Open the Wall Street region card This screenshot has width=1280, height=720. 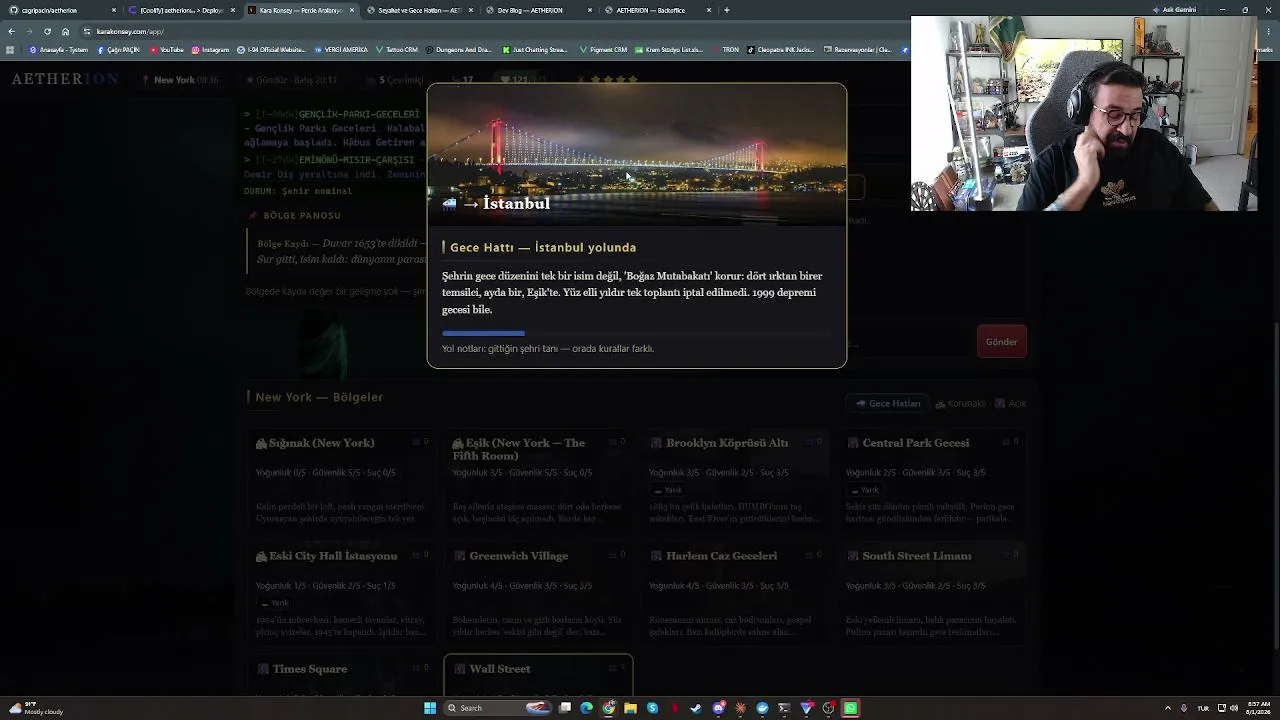coord(537,676)
